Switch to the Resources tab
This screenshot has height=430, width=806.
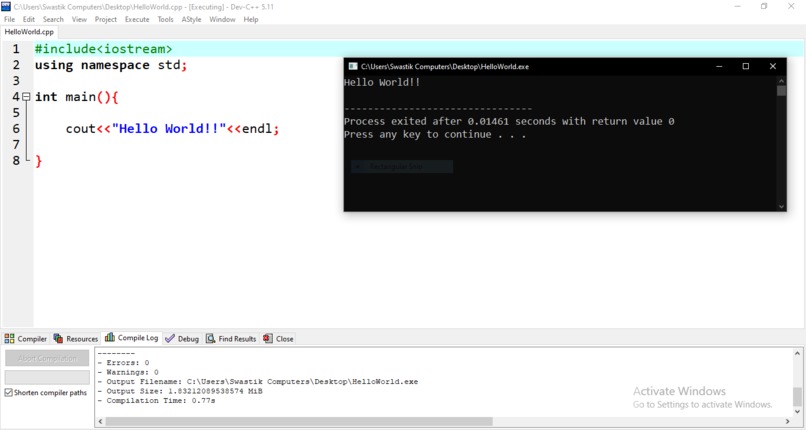coord(76,339)
